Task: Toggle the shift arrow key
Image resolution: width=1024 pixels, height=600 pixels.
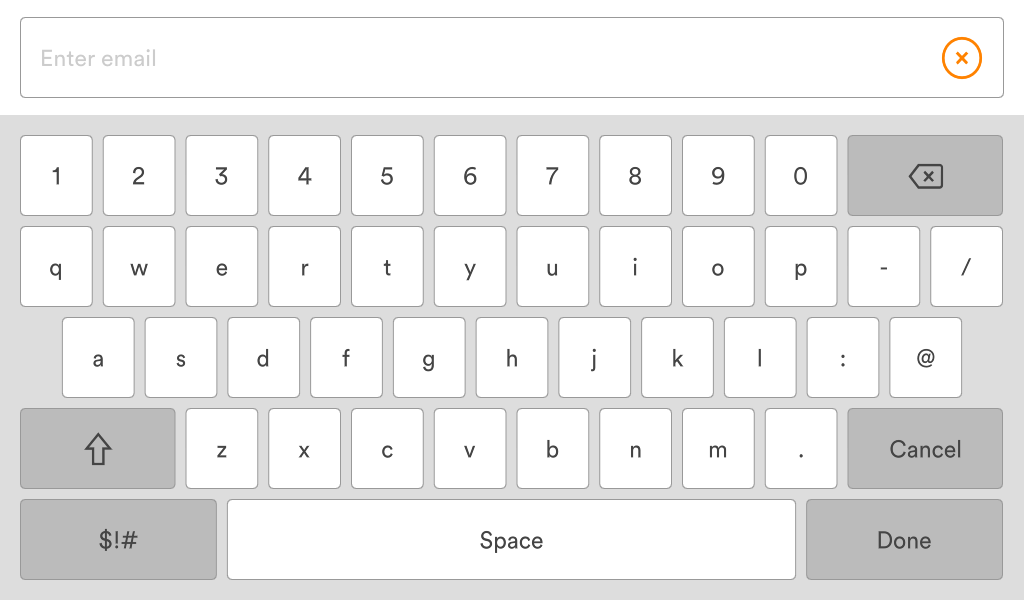Action: tap(97, 449)
